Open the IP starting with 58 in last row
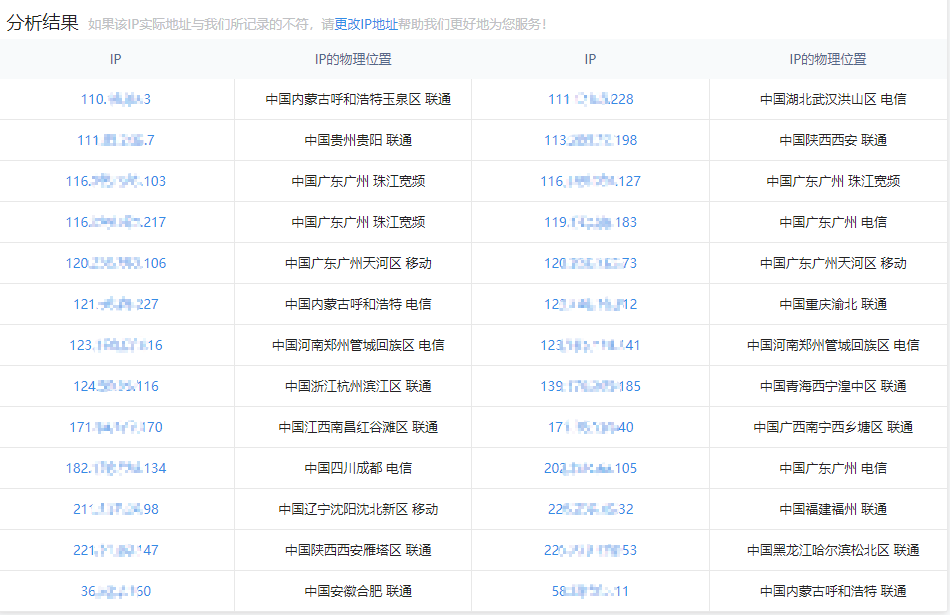This screenshot has width=950, height=615. (590, 590)
